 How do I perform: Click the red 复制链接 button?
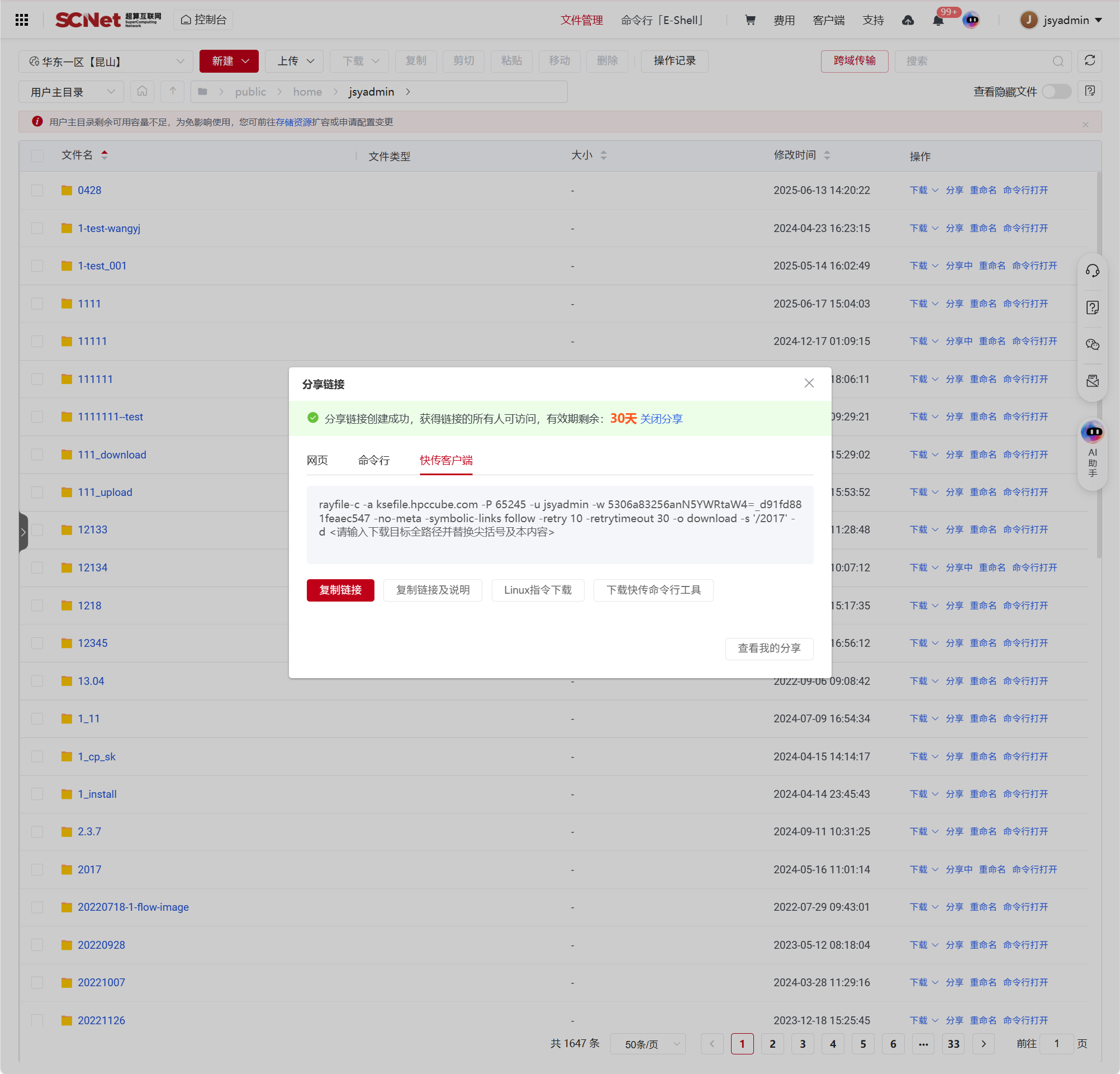pyautogui.click(x=340, y=590)
